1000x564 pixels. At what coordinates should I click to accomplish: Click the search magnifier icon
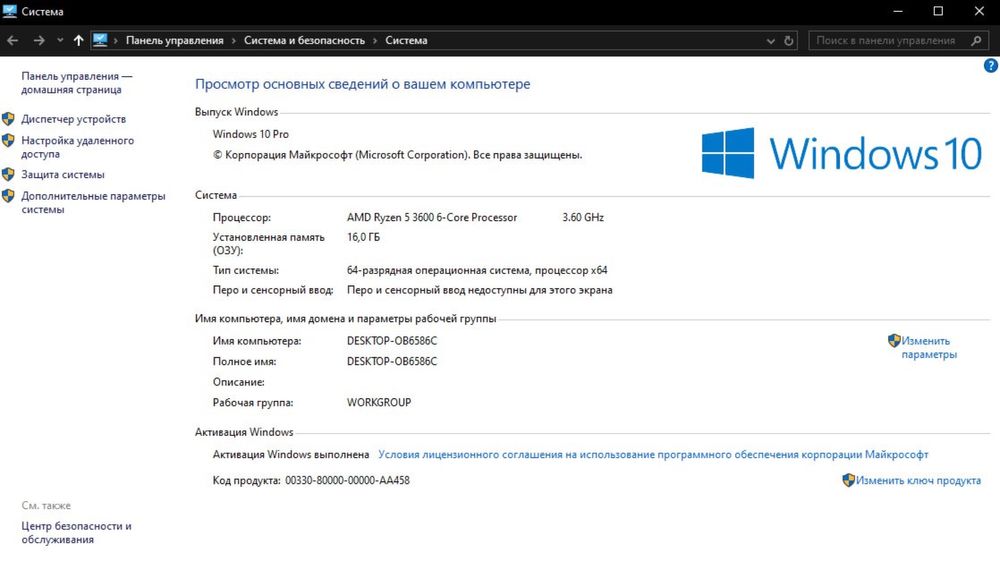point(976,41)
